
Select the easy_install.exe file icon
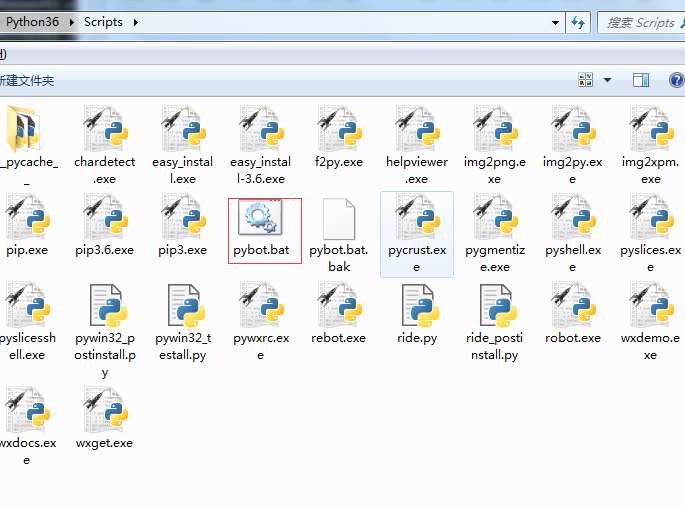183,127
